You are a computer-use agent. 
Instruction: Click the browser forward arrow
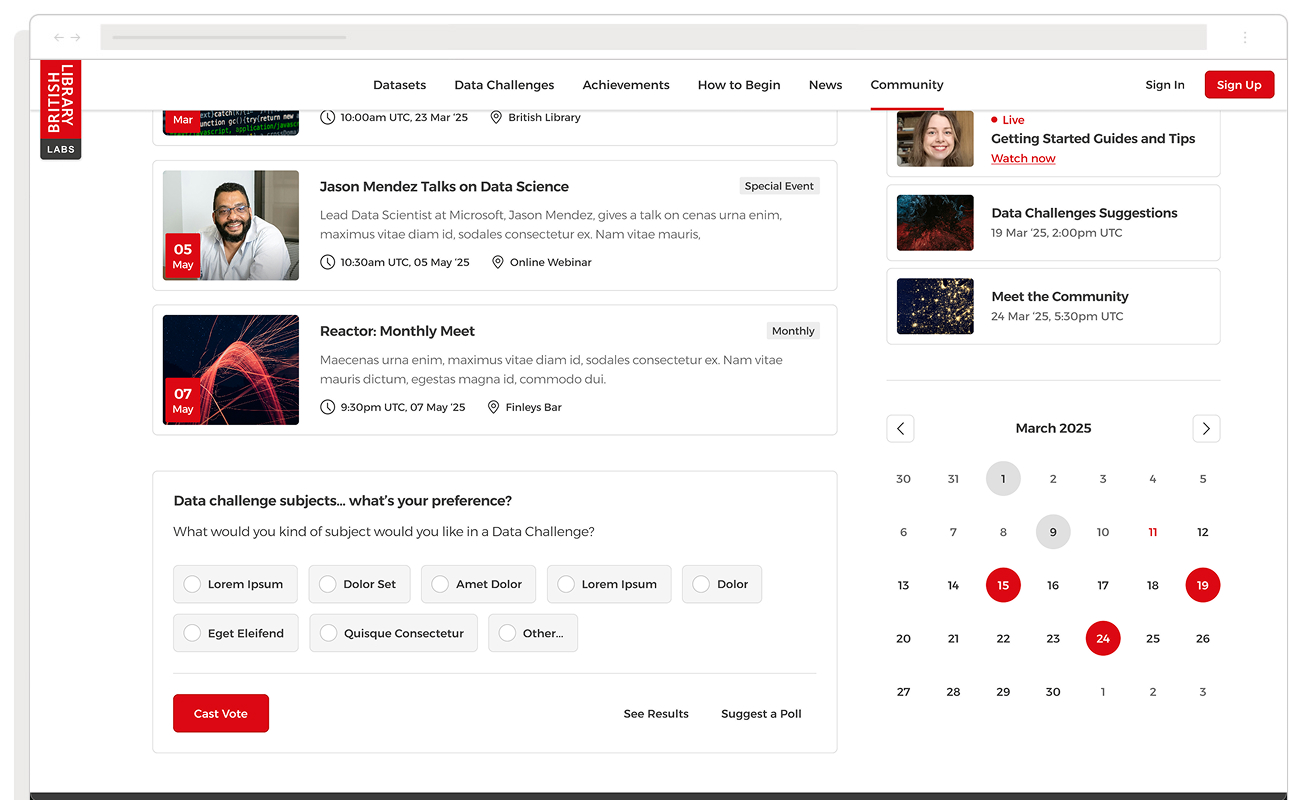click(x=75, y=38)
